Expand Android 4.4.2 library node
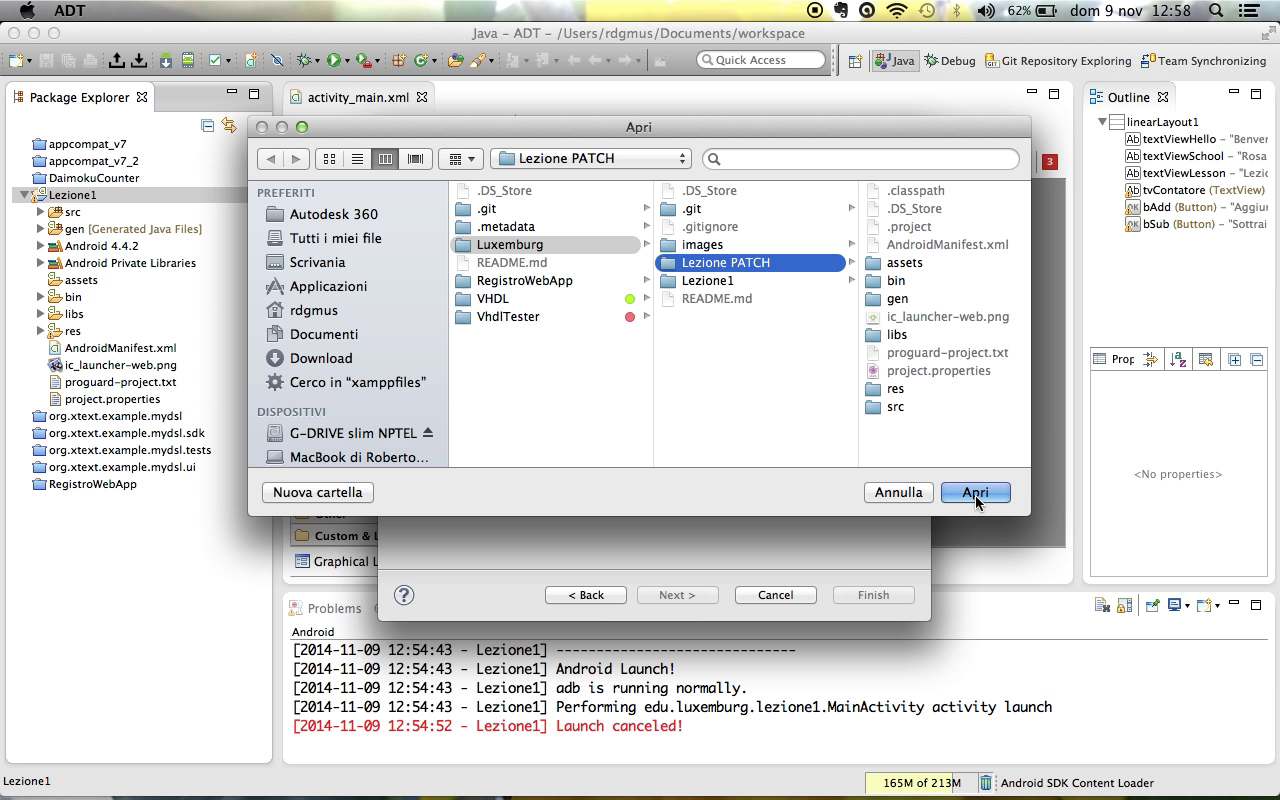The height and width of the screenshot is (800, 1280). pyautogui.click(x=40, y=246)
